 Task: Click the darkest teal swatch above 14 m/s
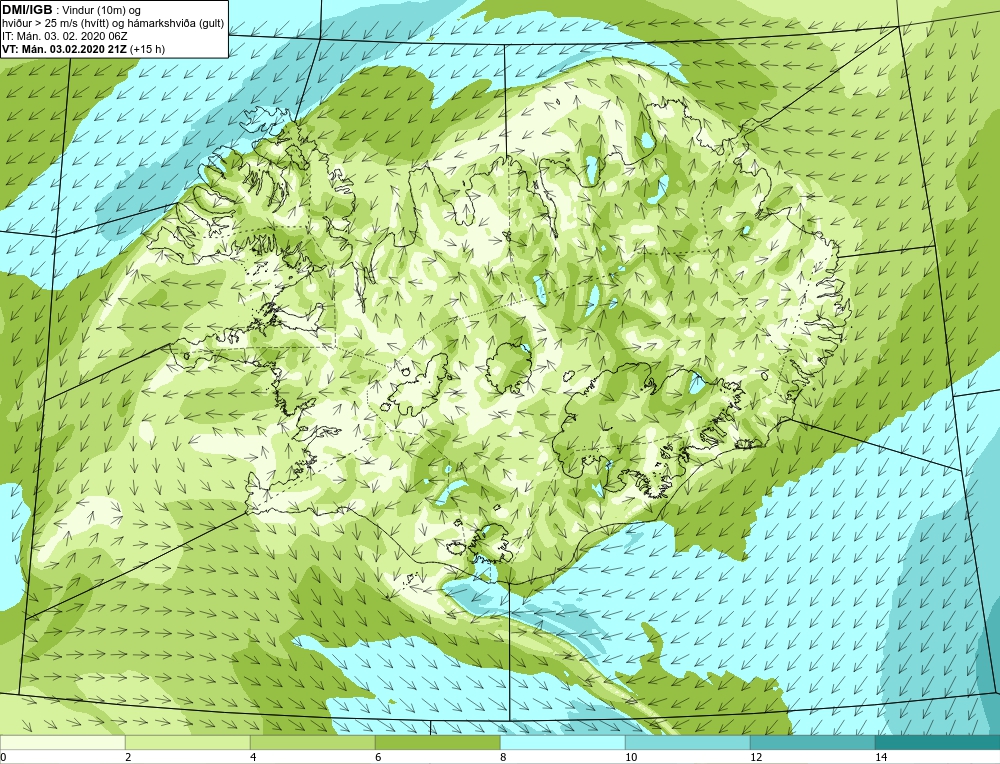click(938, 742)
